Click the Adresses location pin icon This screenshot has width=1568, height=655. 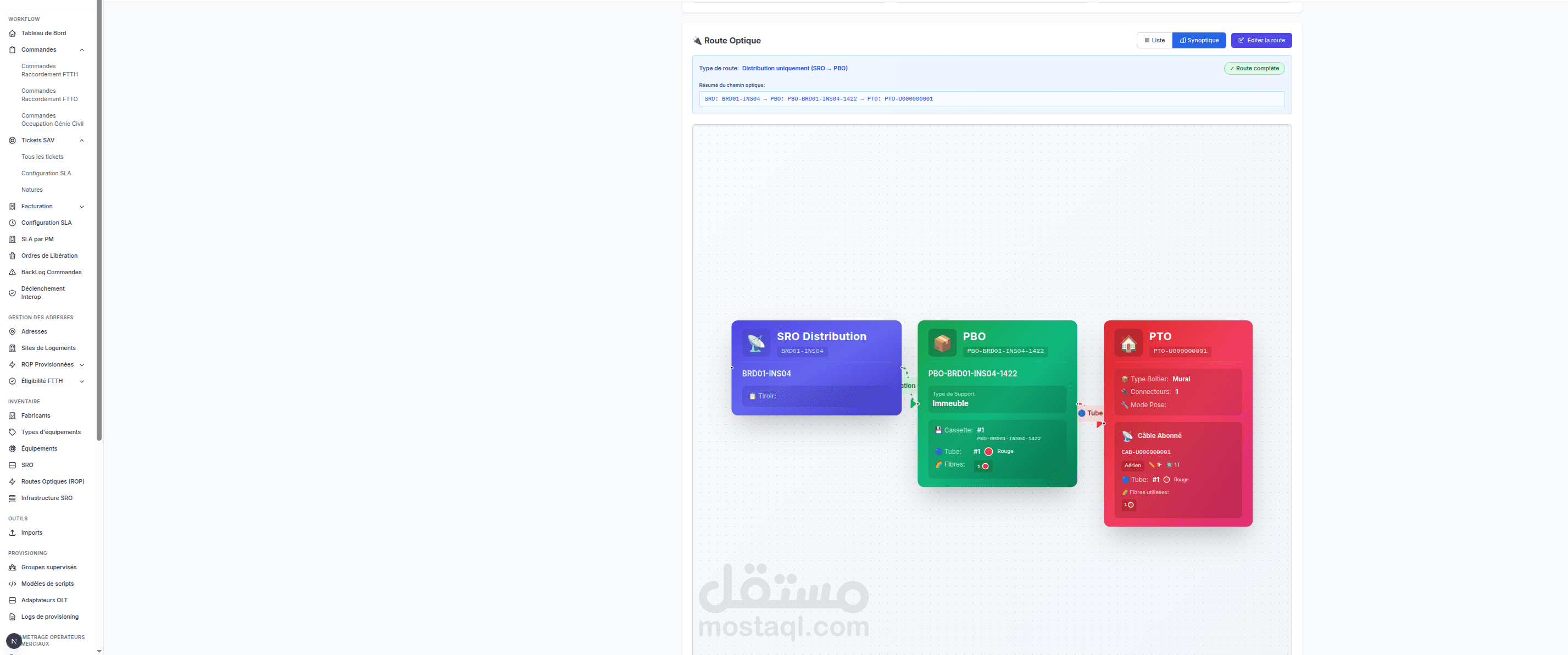12,332
